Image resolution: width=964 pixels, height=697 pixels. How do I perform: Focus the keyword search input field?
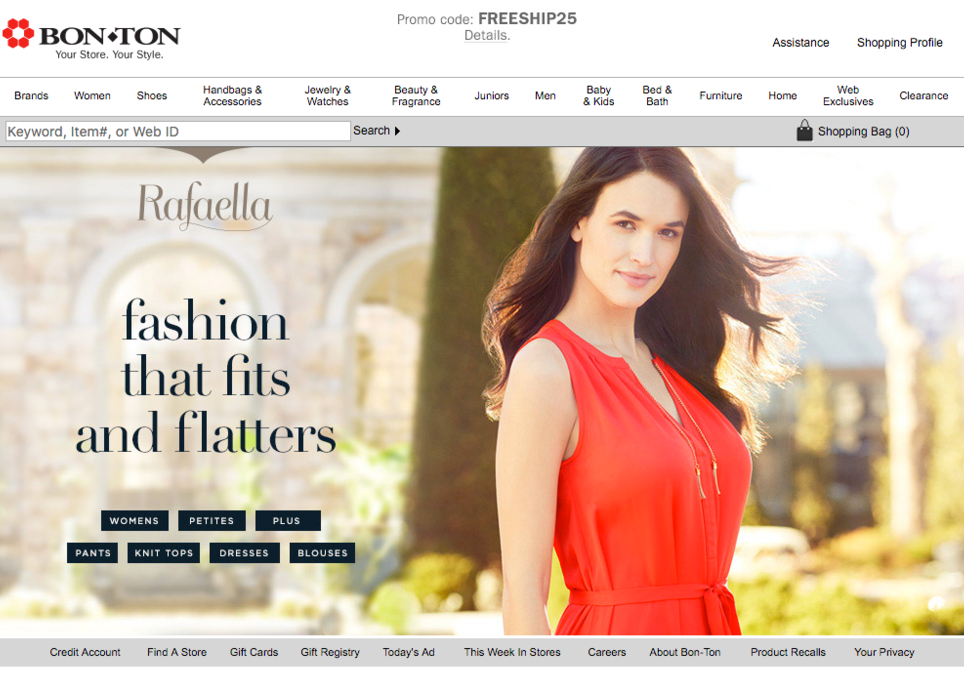click(178, 131)
